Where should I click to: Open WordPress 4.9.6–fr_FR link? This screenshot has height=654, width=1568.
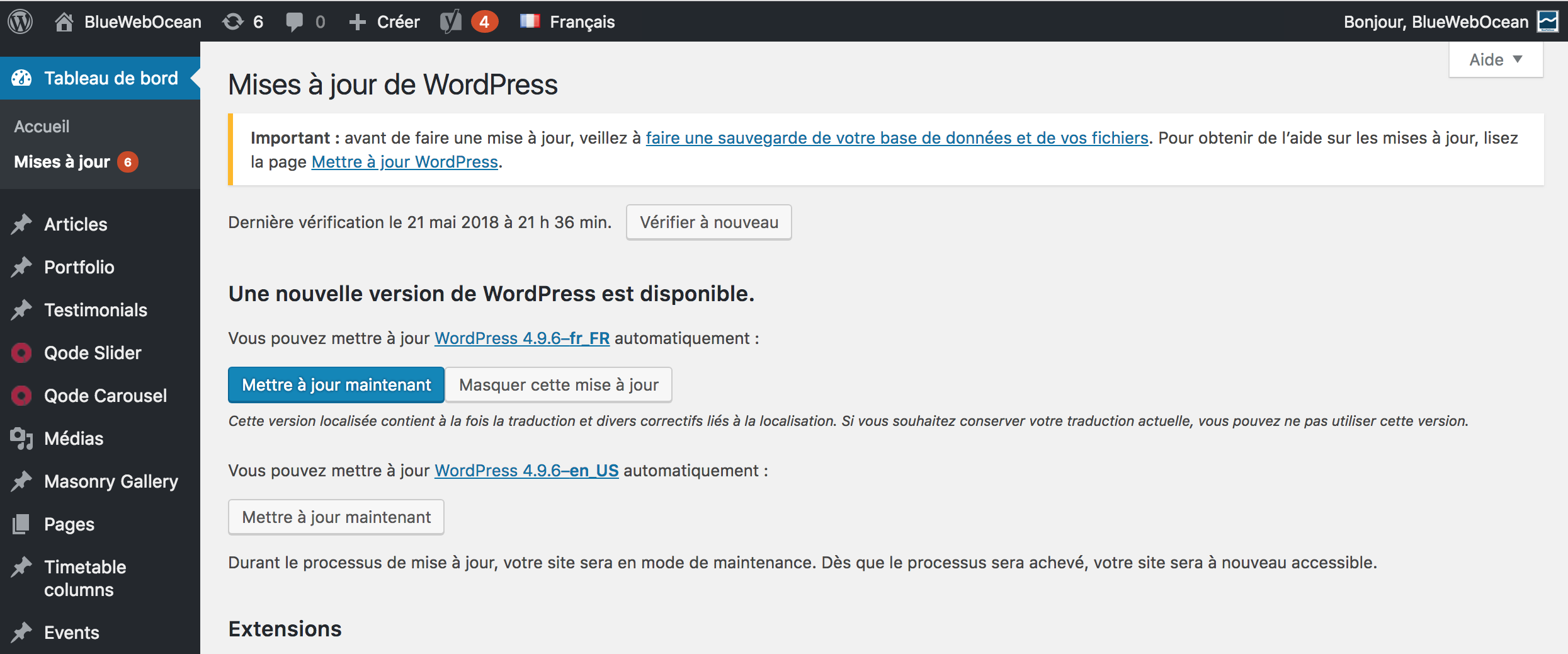[x=522, y=338]
